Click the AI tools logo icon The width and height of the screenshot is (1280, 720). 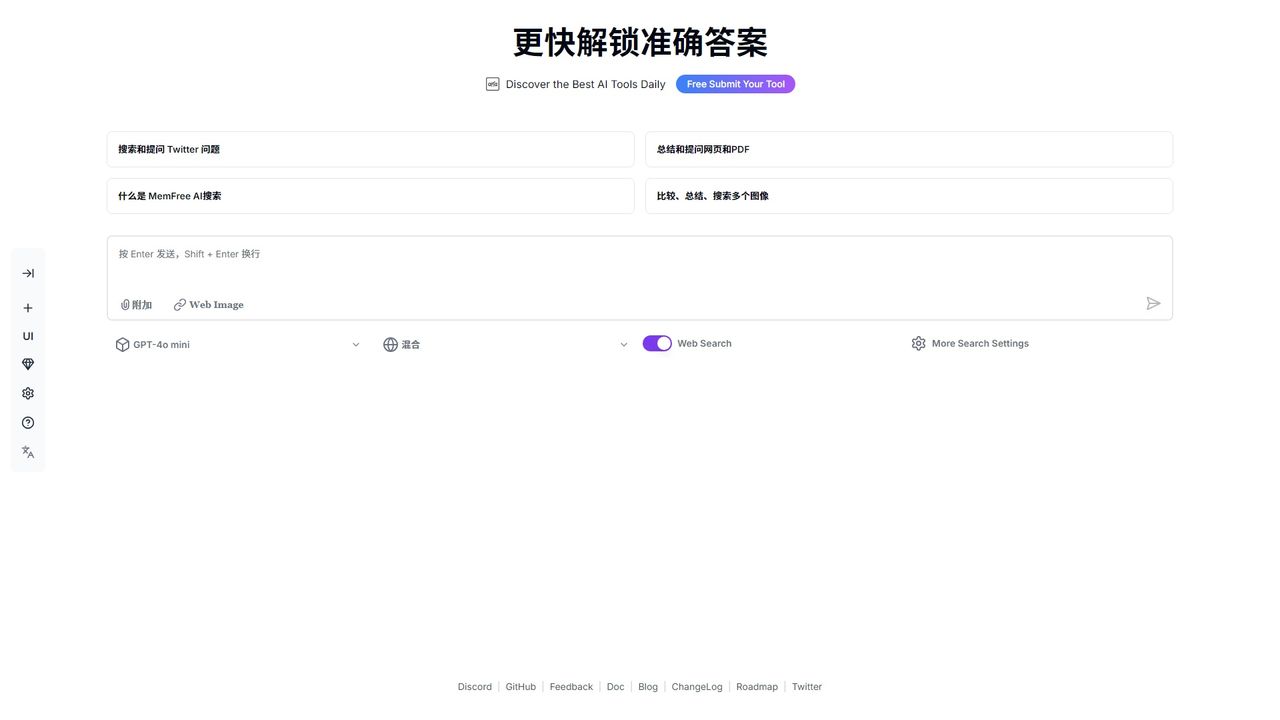(492, 84)
